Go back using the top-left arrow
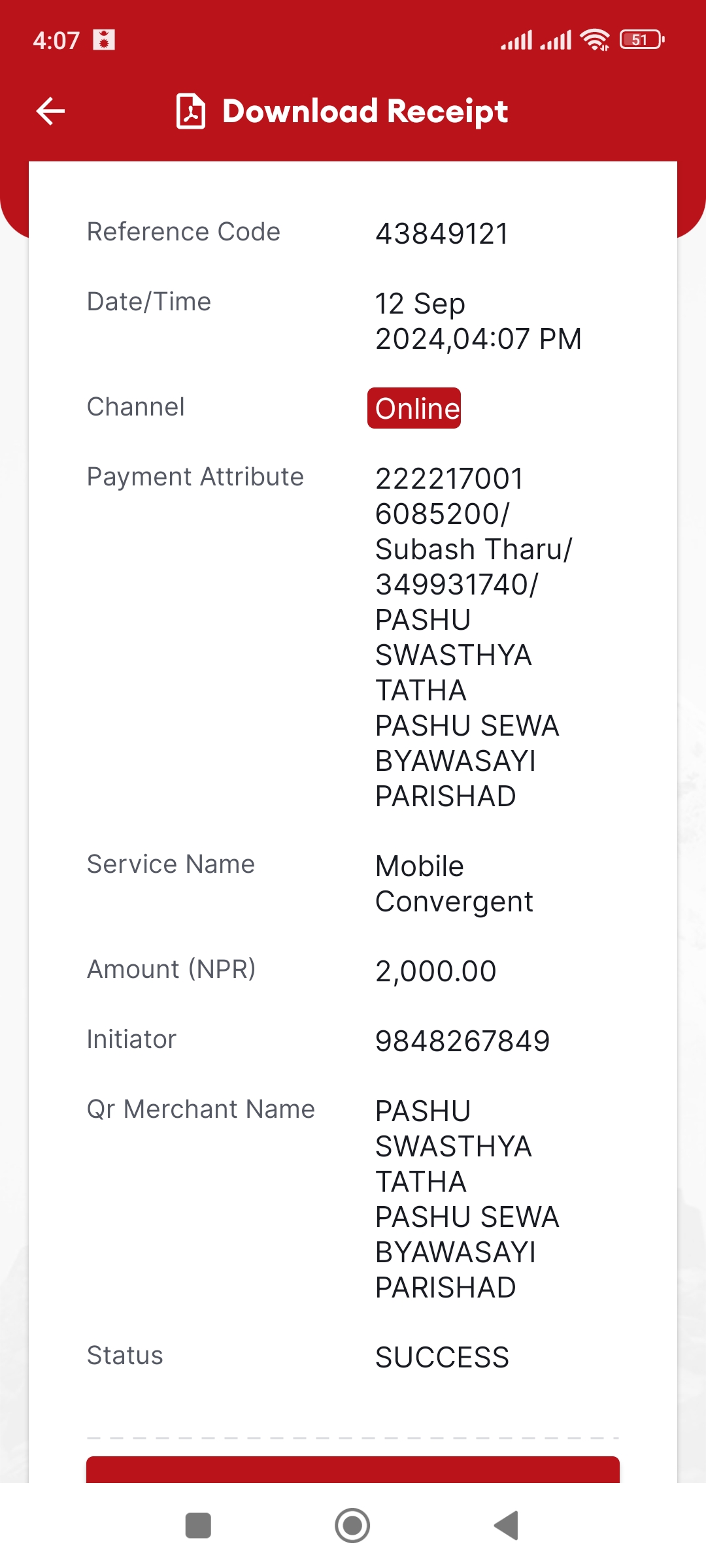 [50, 111]
